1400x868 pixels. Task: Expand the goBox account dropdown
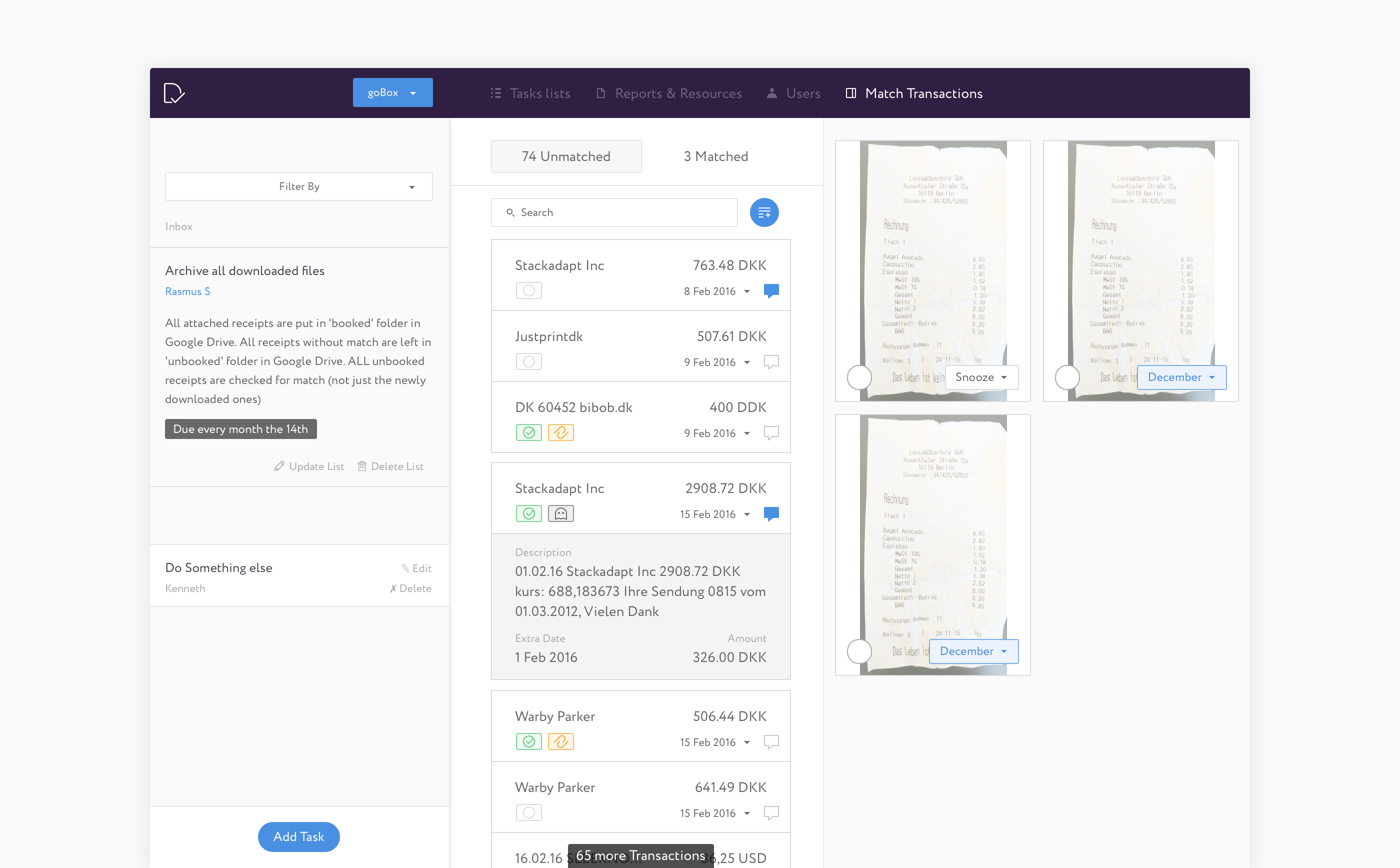pos(392,92)
